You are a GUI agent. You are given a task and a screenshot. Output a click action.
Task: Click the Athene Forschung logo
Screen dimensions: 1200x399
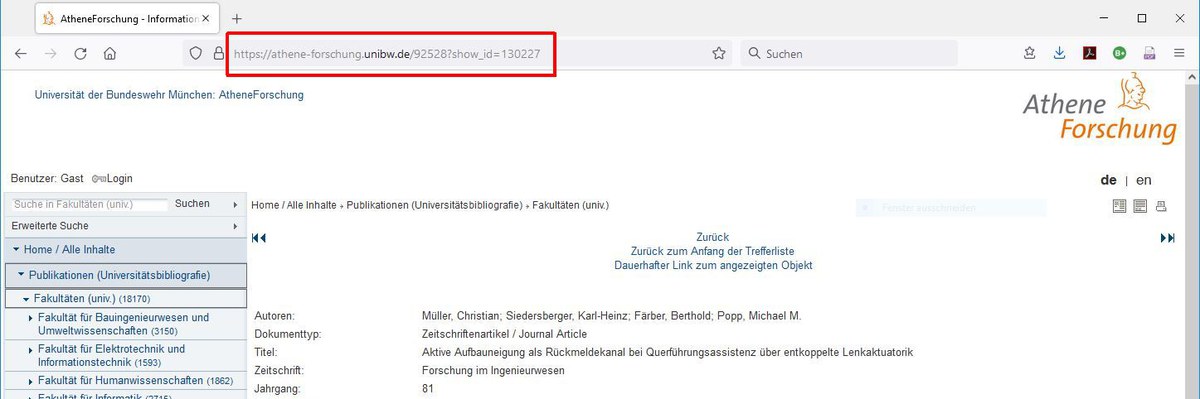[x=1100, y=109]
